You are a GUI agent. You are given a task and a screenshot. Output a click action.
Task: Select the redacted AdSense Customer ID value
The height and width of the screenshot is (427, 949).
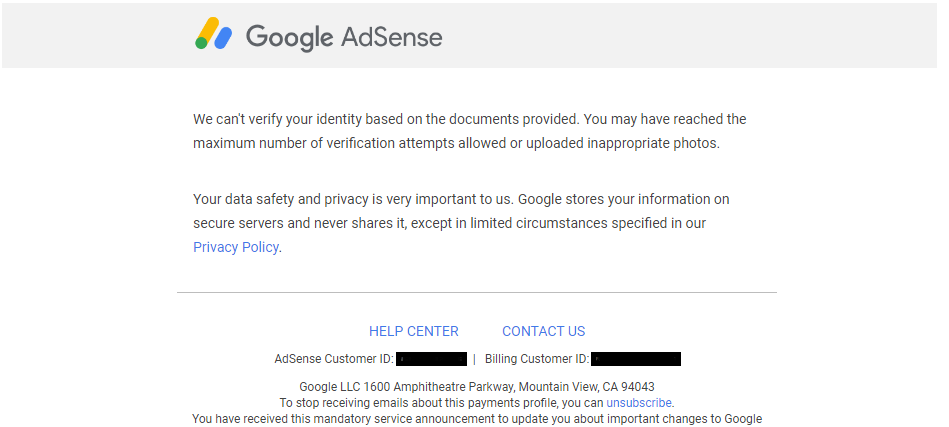click(x=432, y=359)
